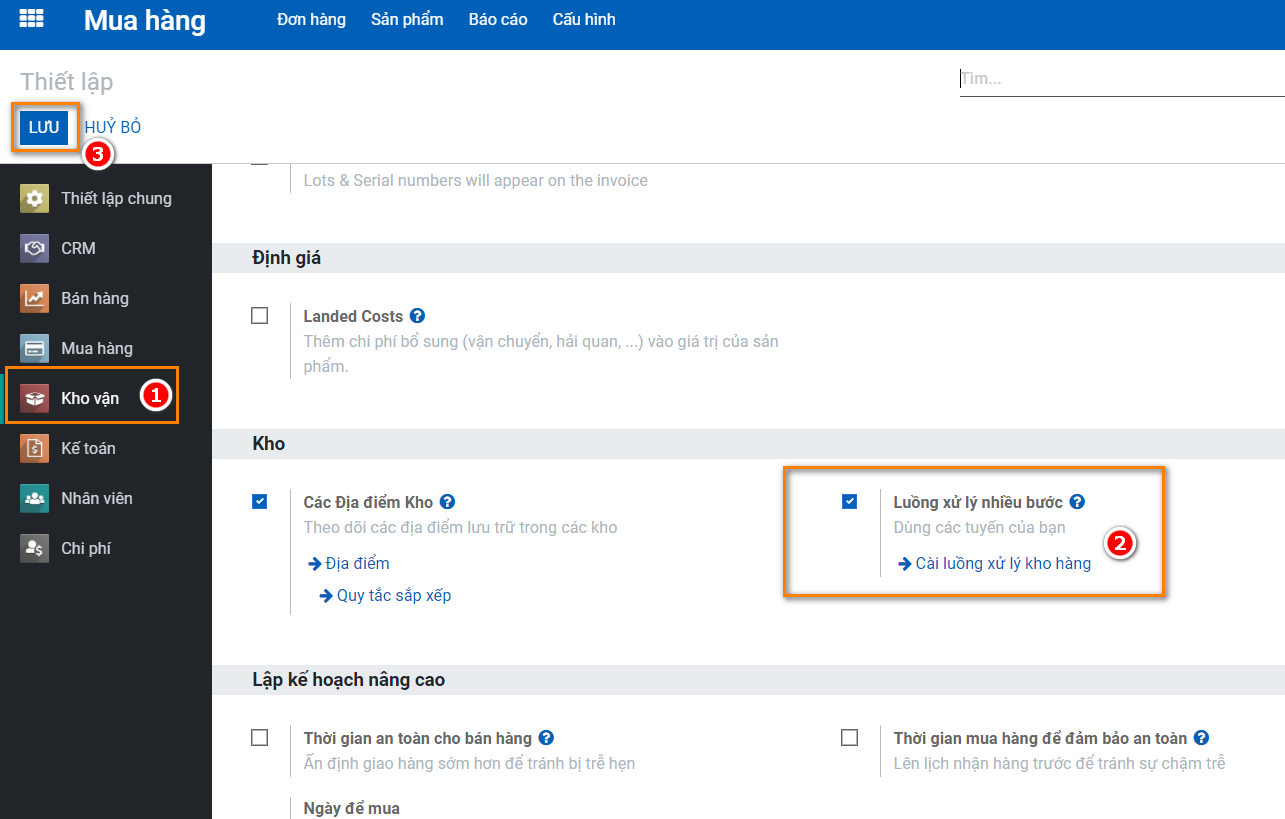Screen dimensions: 1285x819
Task: Click the Mua hàng app title
Action: 145,20
